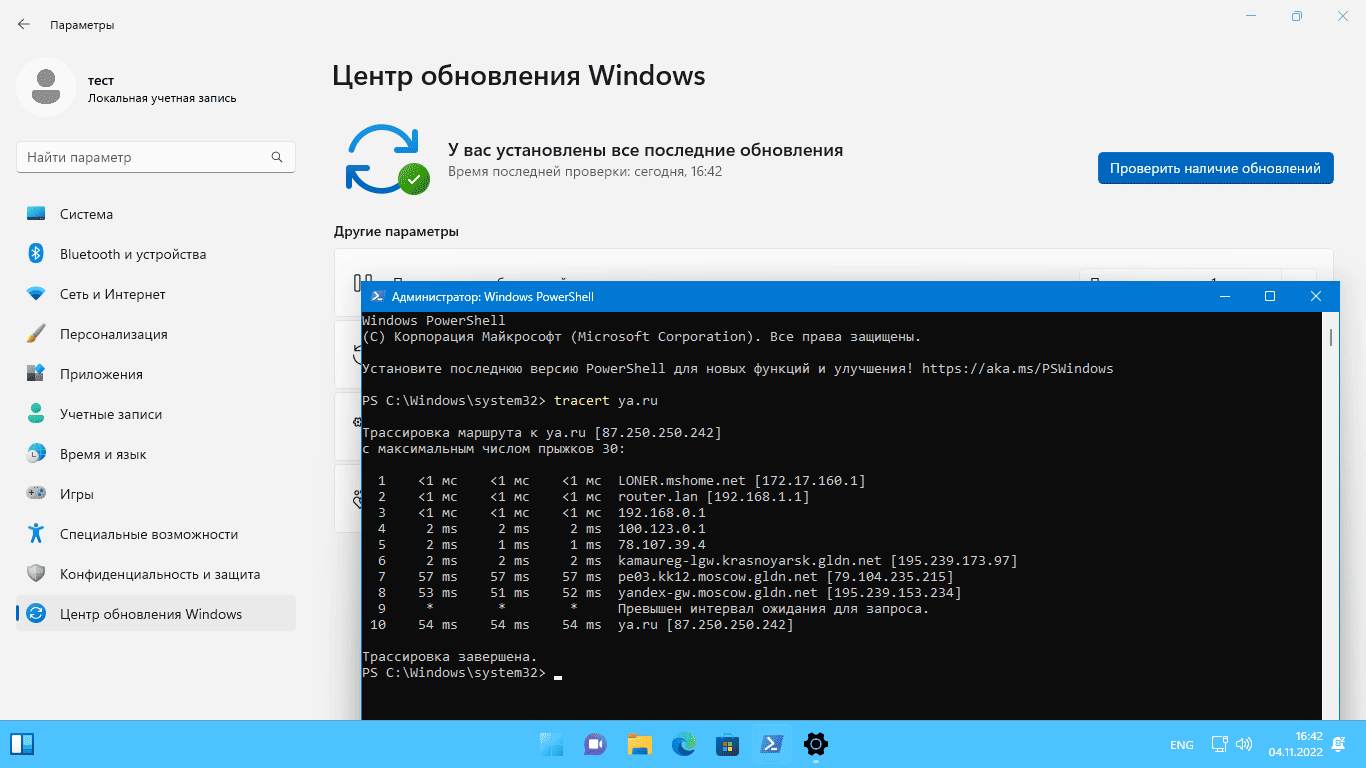1366x768 pixels.
Task: Launch Microsoft Edge from the taskbar
Action: [684, 744]
